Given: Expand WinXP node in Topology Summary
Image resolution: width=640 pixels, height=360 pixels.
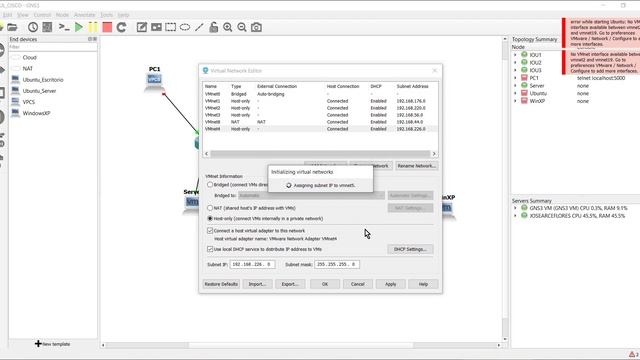Looking at the screenshot, I should (x=515, y=101).
